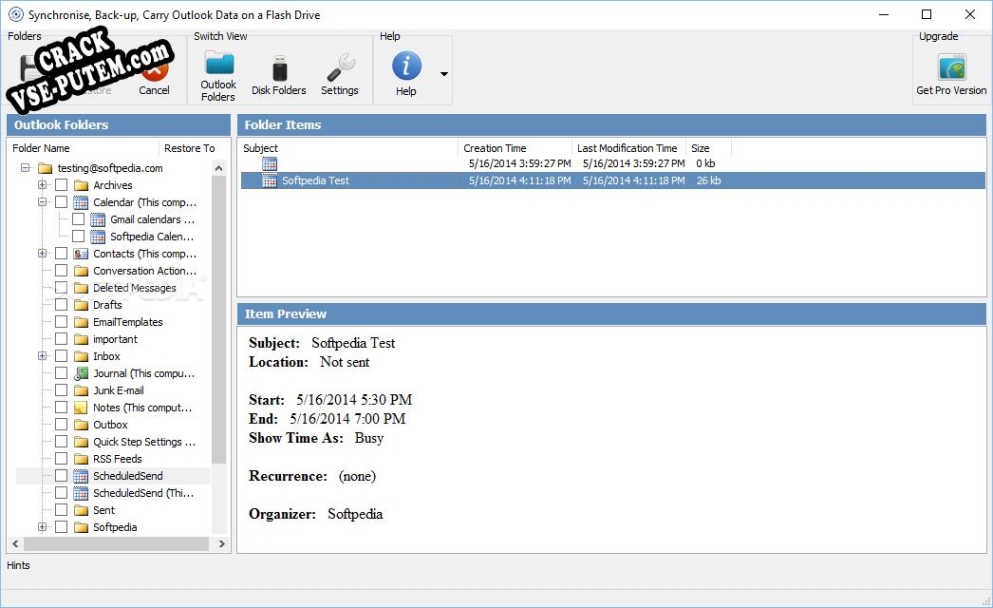The image size is (993, 608).
Task: Check the Calendar folder checkbox
Action: tap(61, 202)
